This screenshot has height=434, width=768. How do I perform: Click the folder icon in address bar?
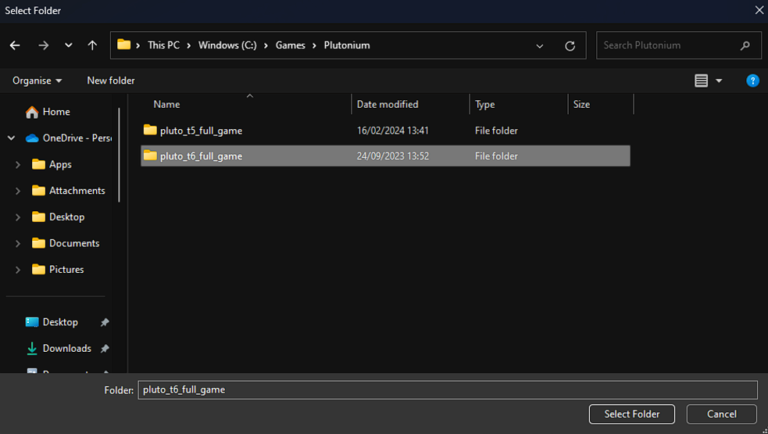pos(124,45)
